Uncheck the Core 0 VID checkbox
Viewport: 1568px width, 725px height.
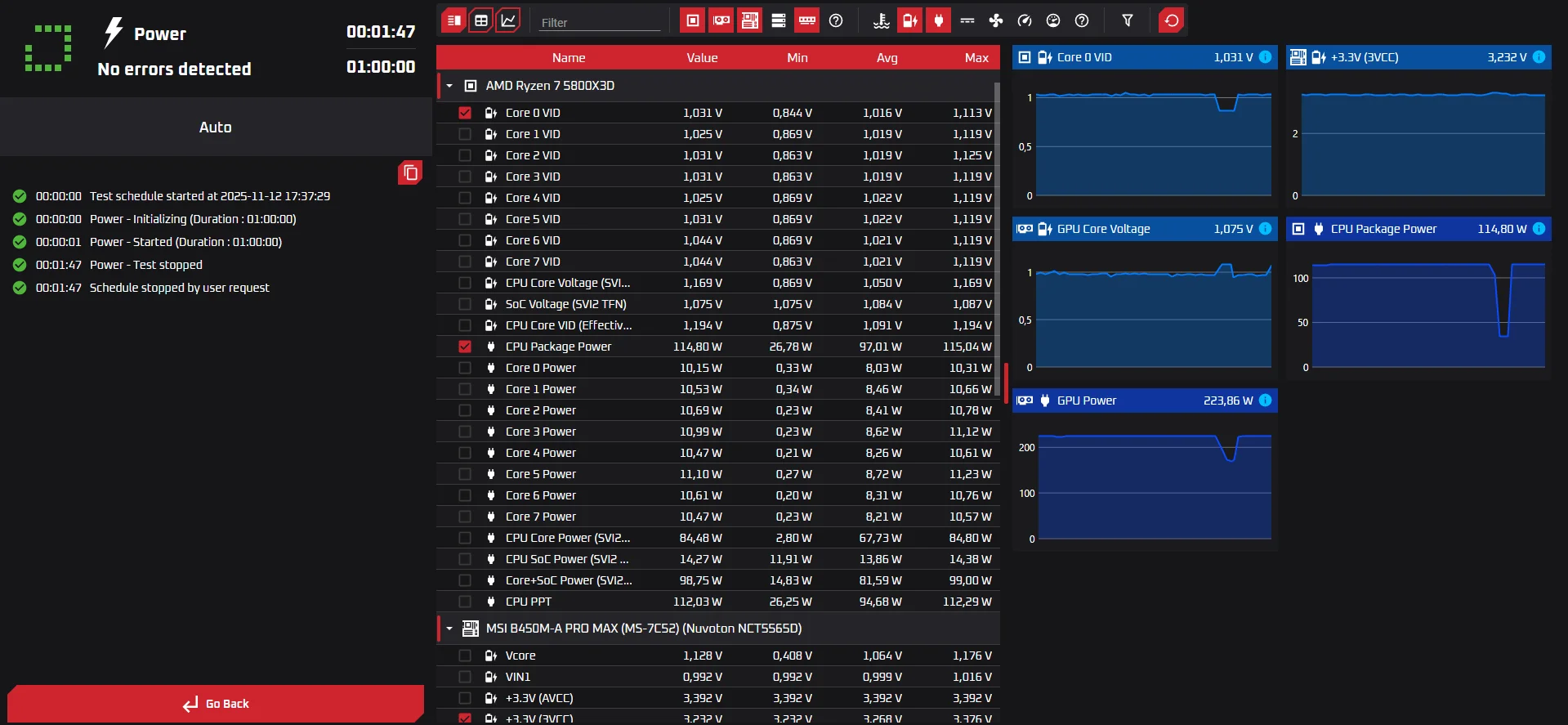pyautogui.click(x=465, y=113)
